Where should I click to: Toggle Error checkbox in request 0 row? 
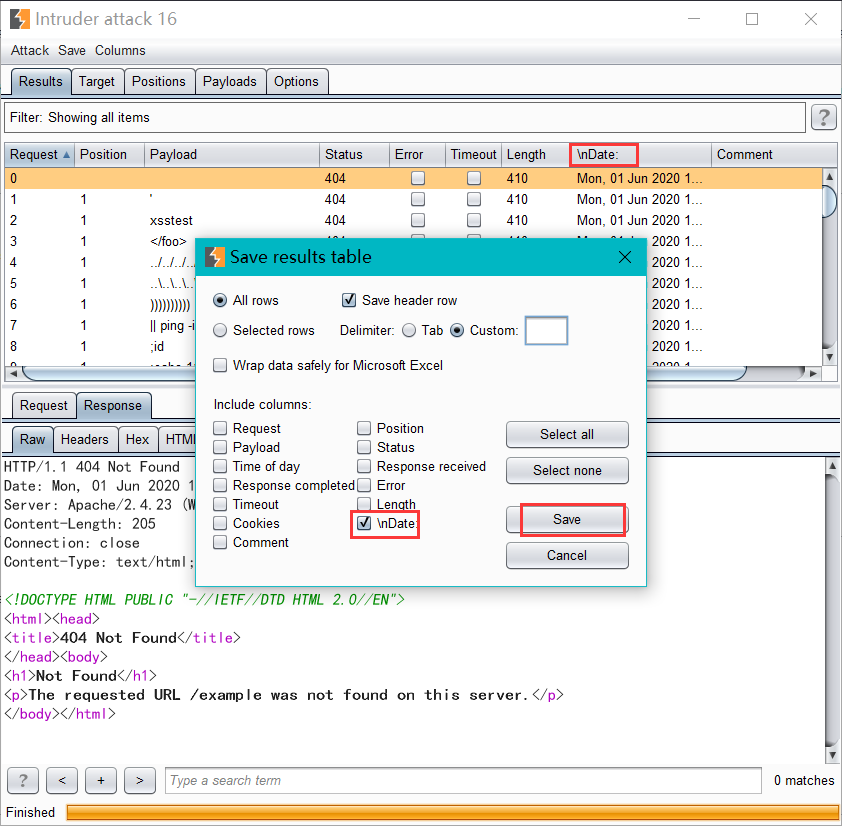click(x=418, y=178)
